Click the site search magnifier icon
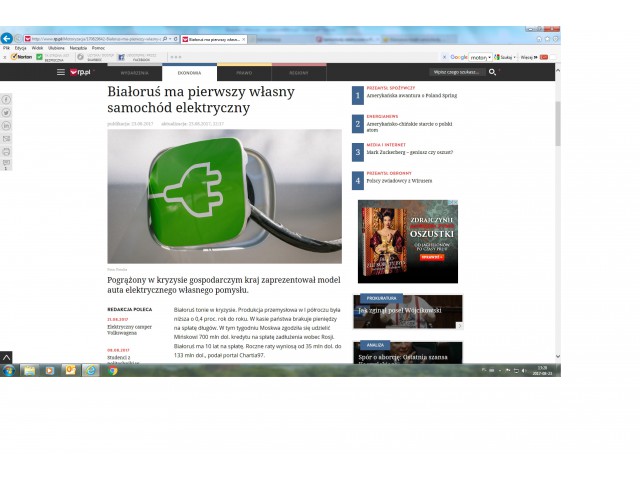The image size is (640, 480). click(492, 72)
